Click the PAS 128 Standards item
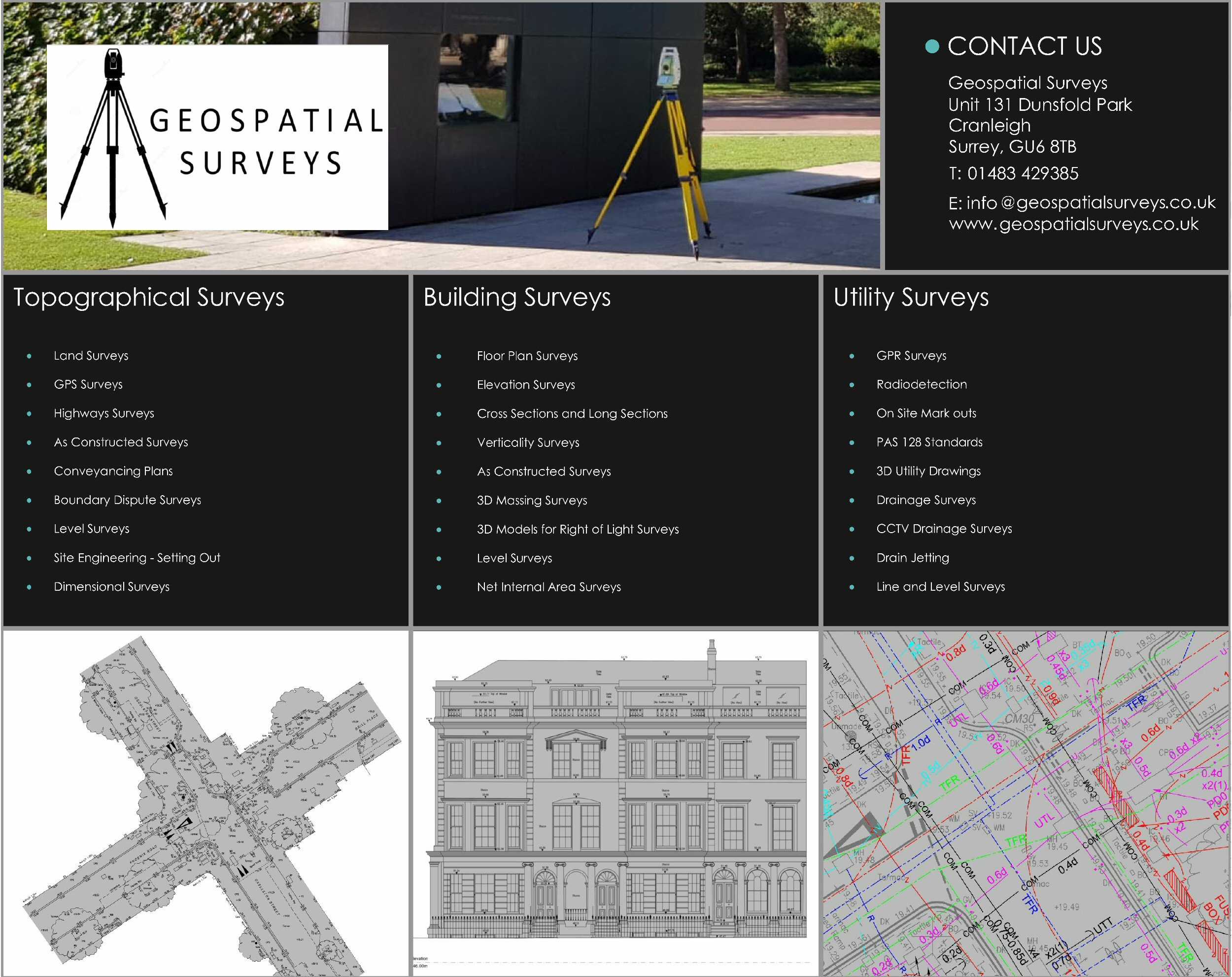Screen dimensions: 1232x977 (929, 442)
